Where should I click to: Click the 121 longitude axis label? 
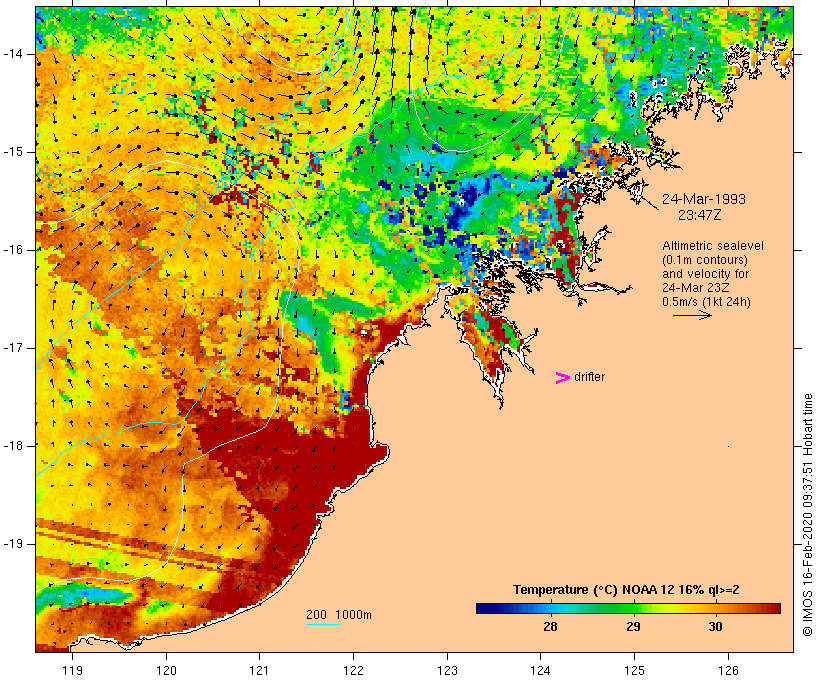pyautogui.click(x=259, y=670)
